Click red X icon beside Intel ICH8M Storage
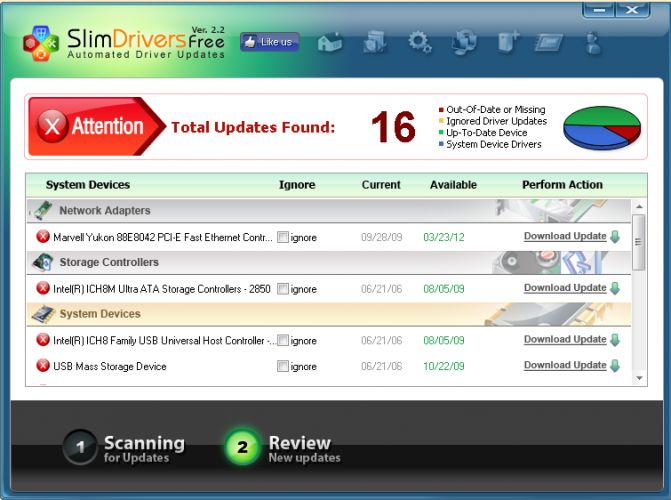The height and width of the screenshot is (500, 671). 43,288
